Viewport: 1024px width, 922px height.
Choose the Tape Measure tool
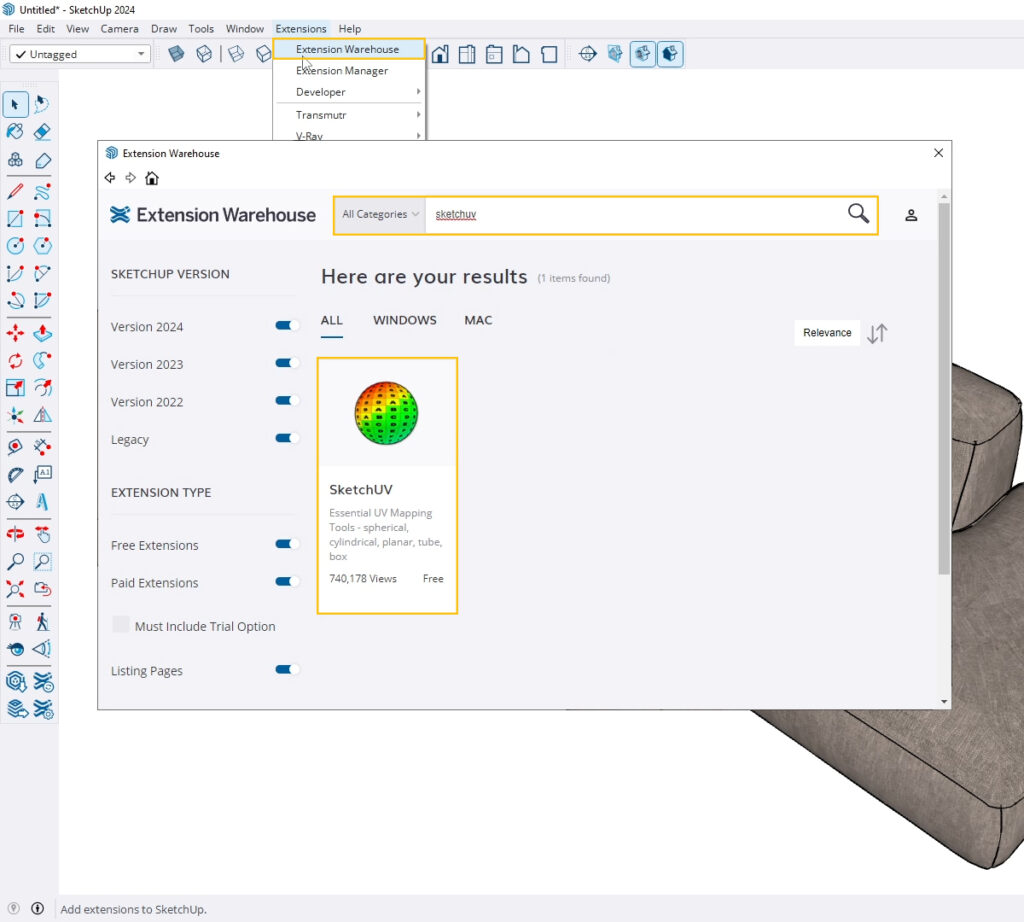pyautogui.click(x=15, y=447)
